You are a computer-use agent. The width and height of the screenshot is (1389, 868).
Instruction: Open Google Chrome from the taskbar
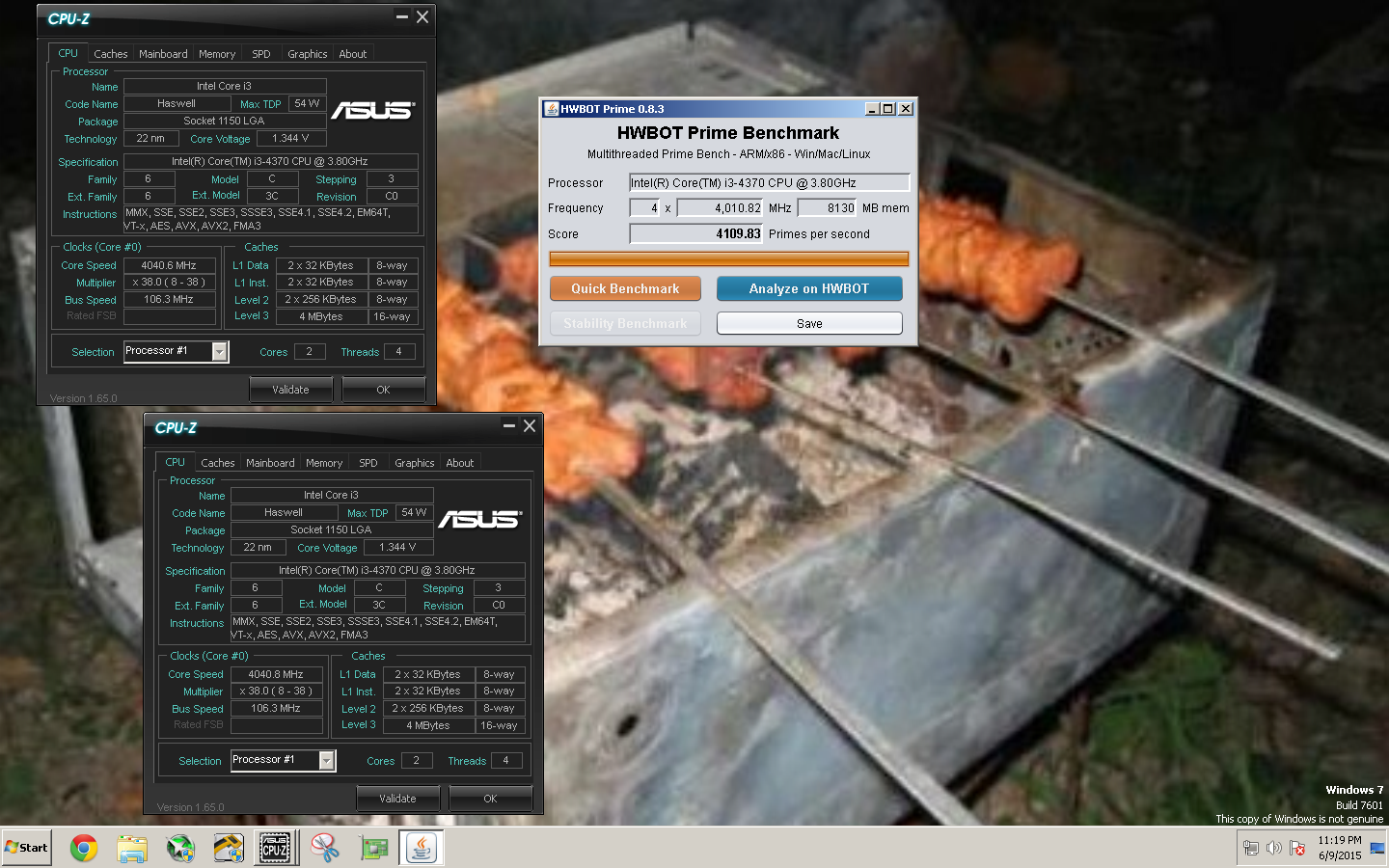coord(84,848)
